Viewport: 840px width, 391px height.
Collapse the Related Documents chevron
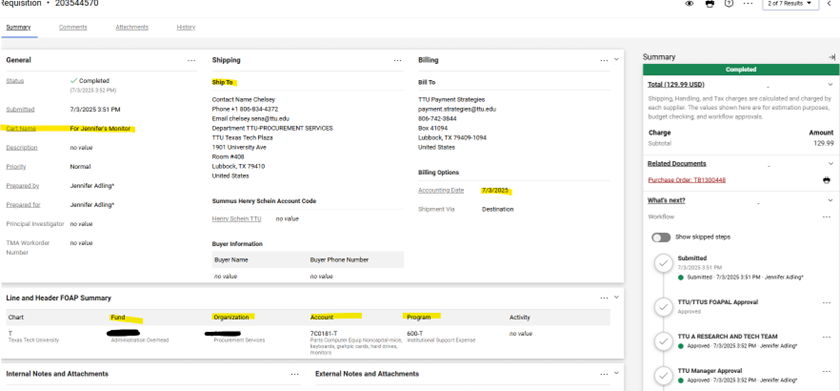pyautogui.click(x=830, y=163)
